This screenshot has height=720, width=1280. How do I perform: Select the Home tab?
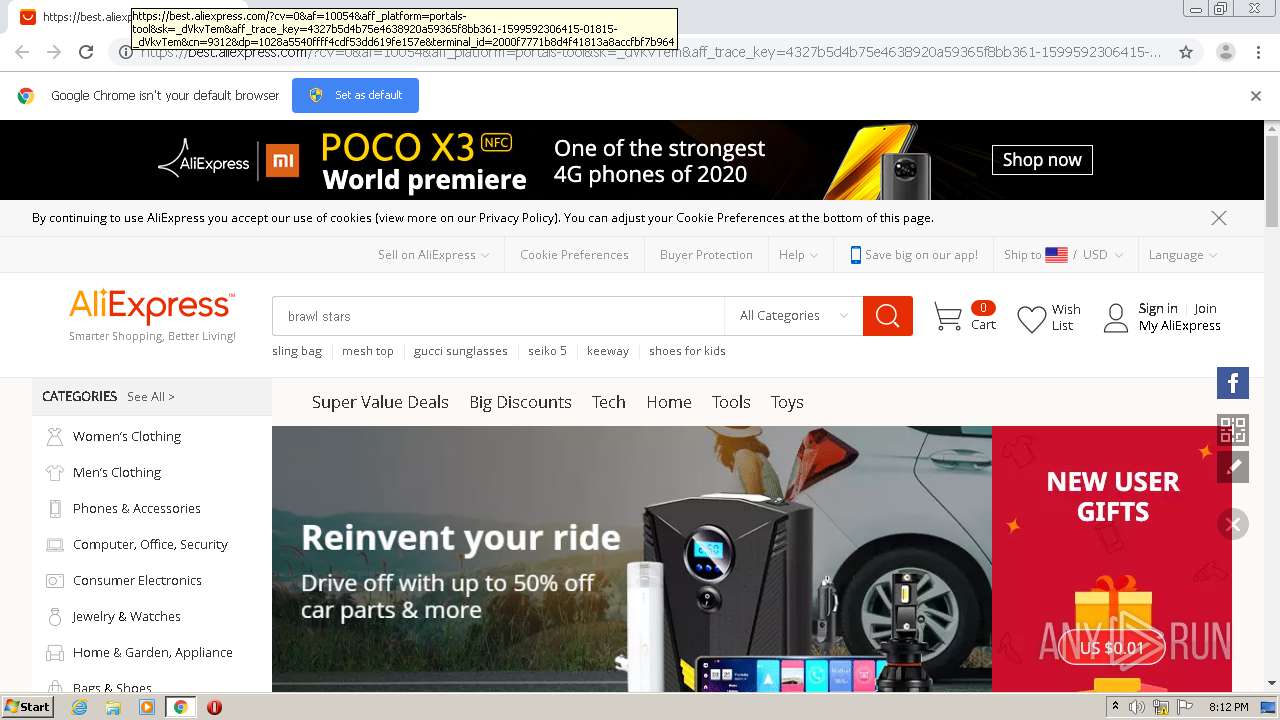coord(669,402)
